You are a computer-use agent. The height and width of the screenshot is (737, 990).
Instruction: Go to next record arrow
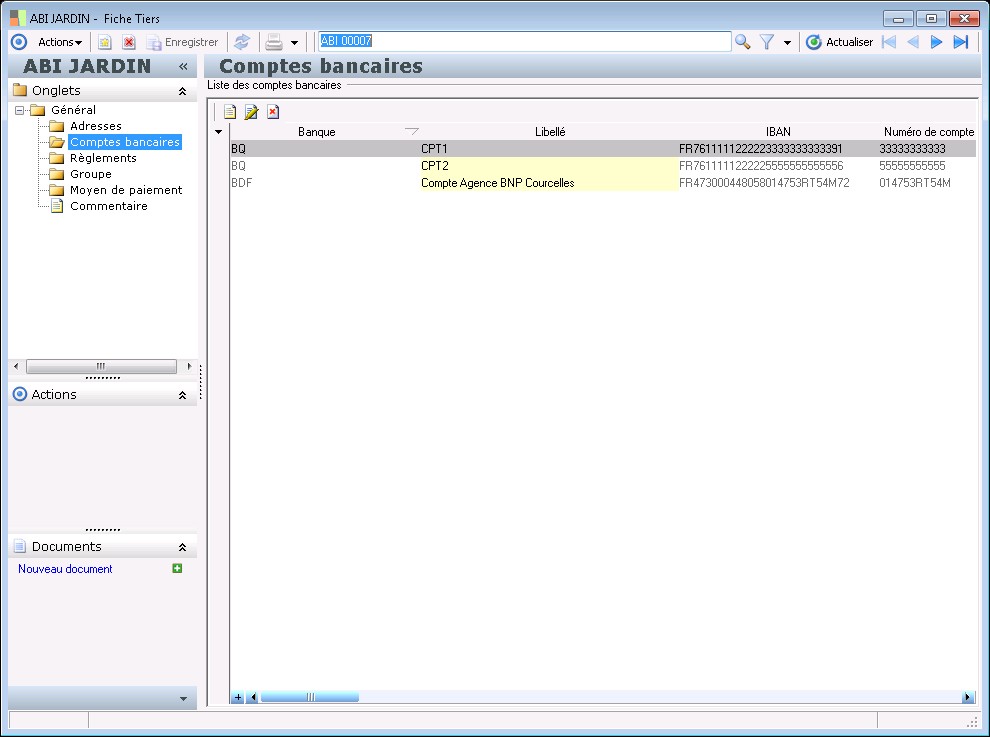coord(936,42)
